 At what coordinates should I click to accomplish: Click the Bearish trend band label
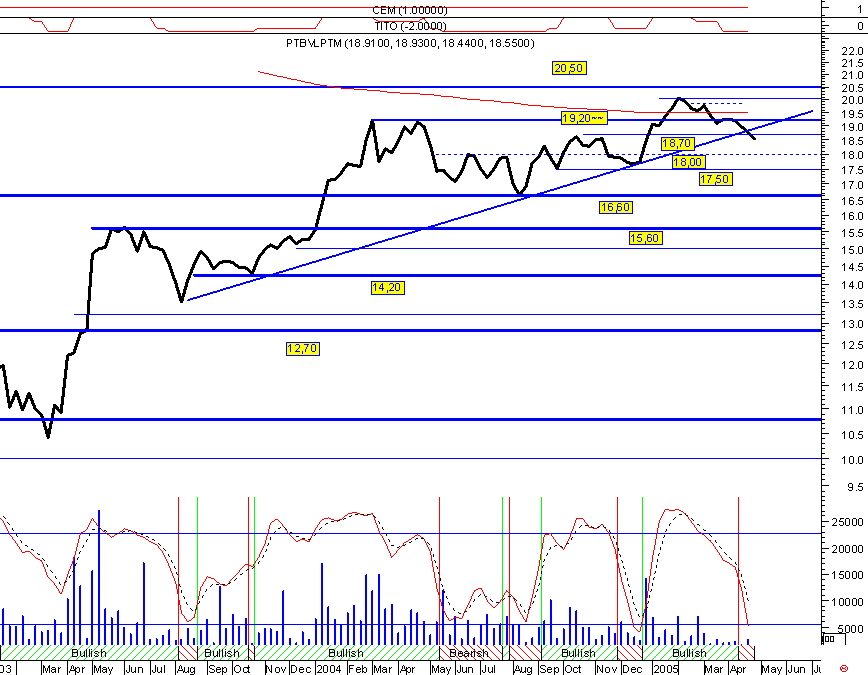pos(468,653)
